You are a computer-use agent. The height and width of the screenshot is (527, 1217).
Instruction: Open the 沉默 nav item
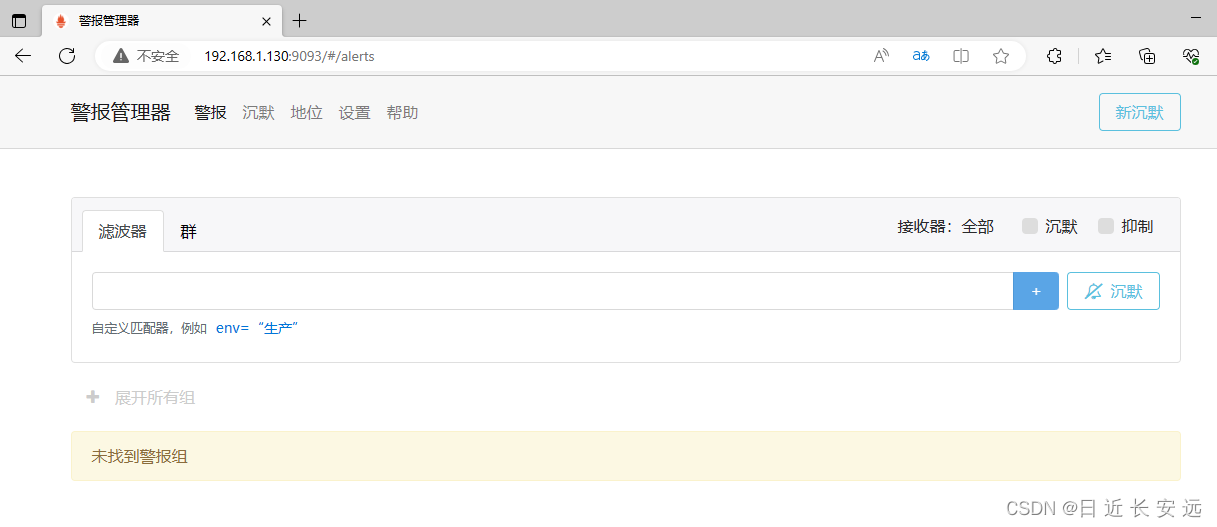(258, 113)
